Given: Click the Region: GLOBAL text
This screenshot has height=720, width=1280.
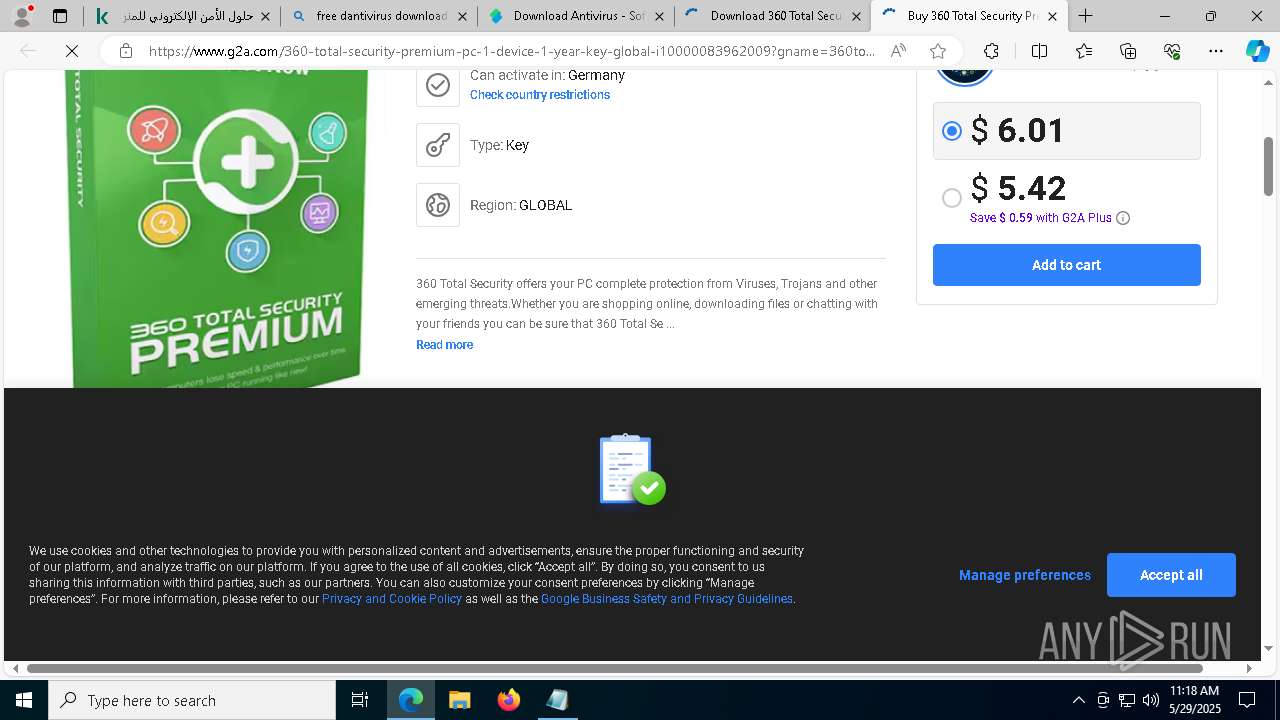Looking at the screenshot, I should (521, 205).
